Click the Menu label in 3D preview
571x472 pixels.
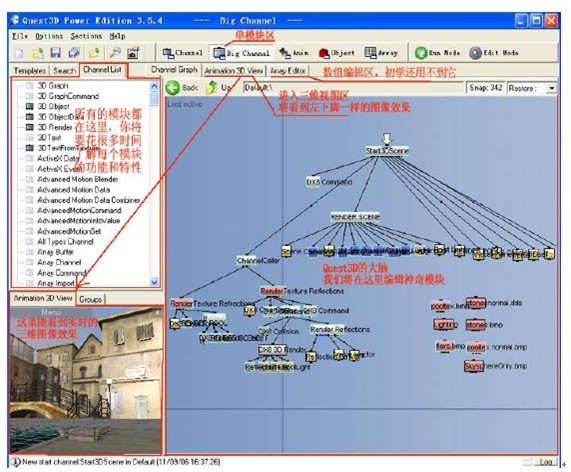point(51,312)
